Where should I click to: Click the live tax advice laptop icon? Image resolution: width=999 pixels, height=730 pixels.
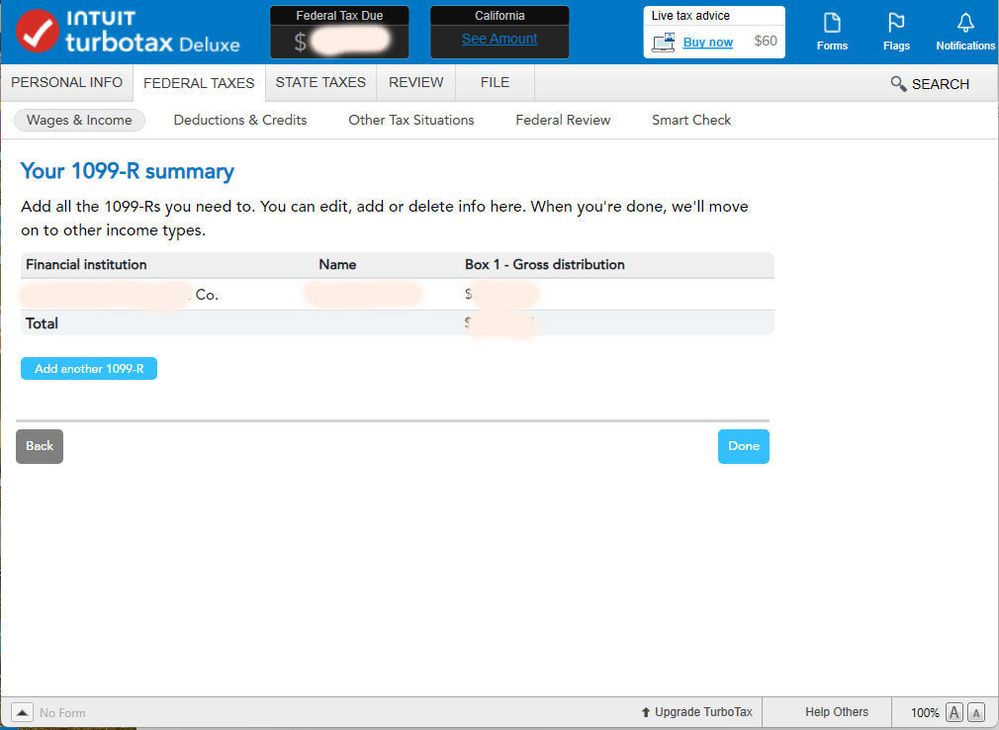pos(663,43)
